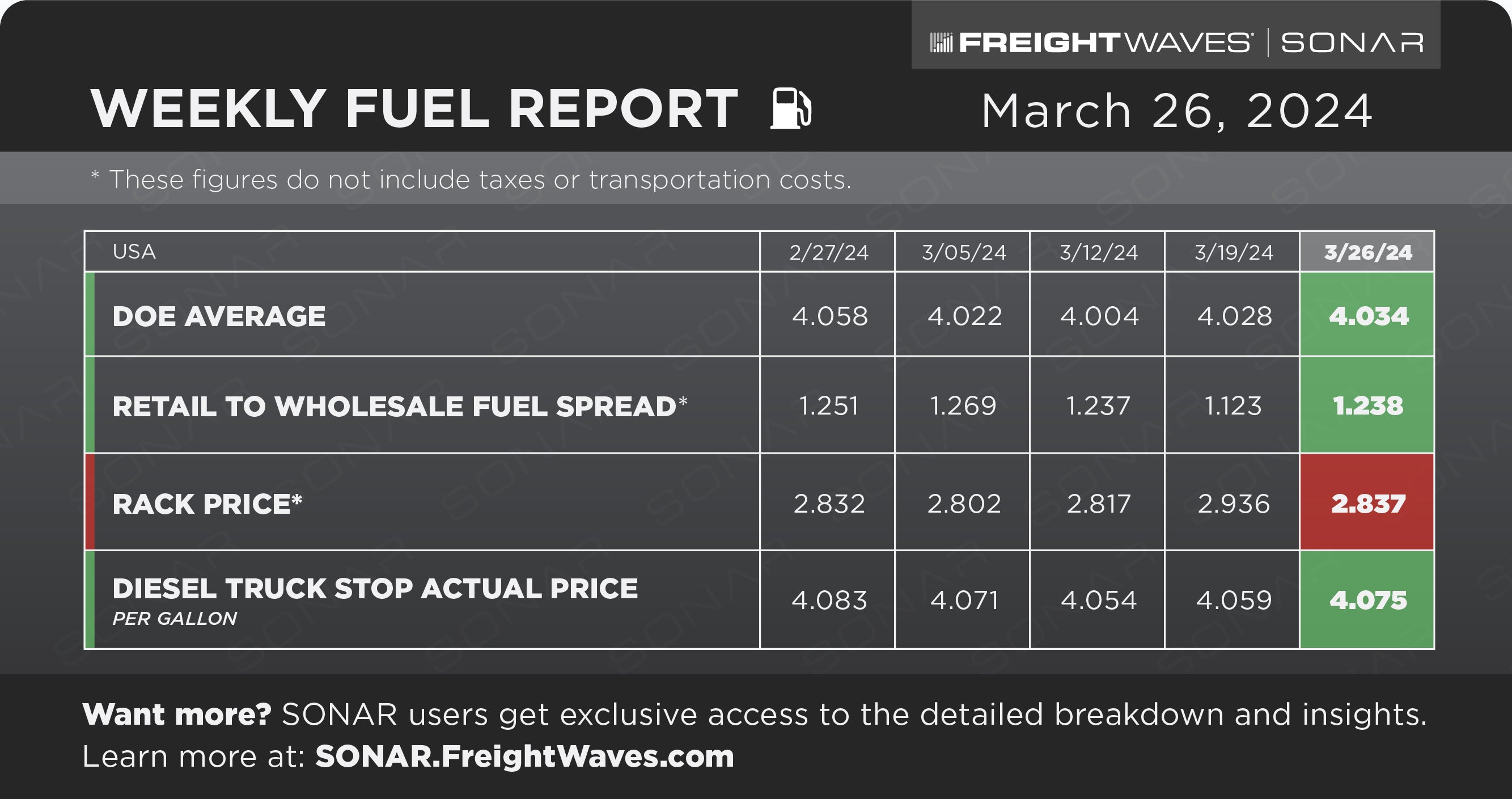This screenshot has height=799, width=1512.
Task: Click the 3/26/24 column header
Action: (1367, 252)
